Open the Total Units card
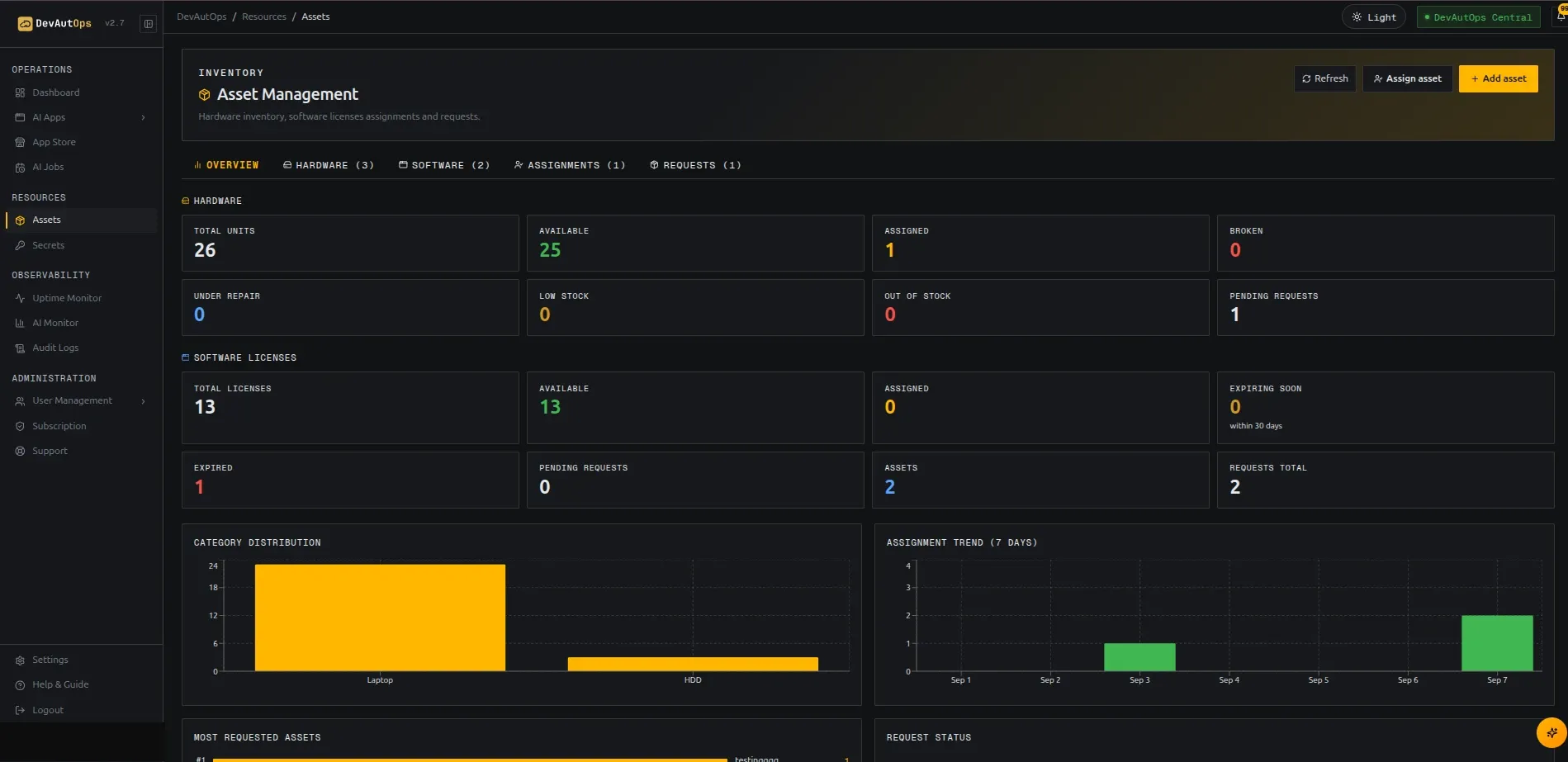This screenshot has height=762, width=1568. [350, 243]
